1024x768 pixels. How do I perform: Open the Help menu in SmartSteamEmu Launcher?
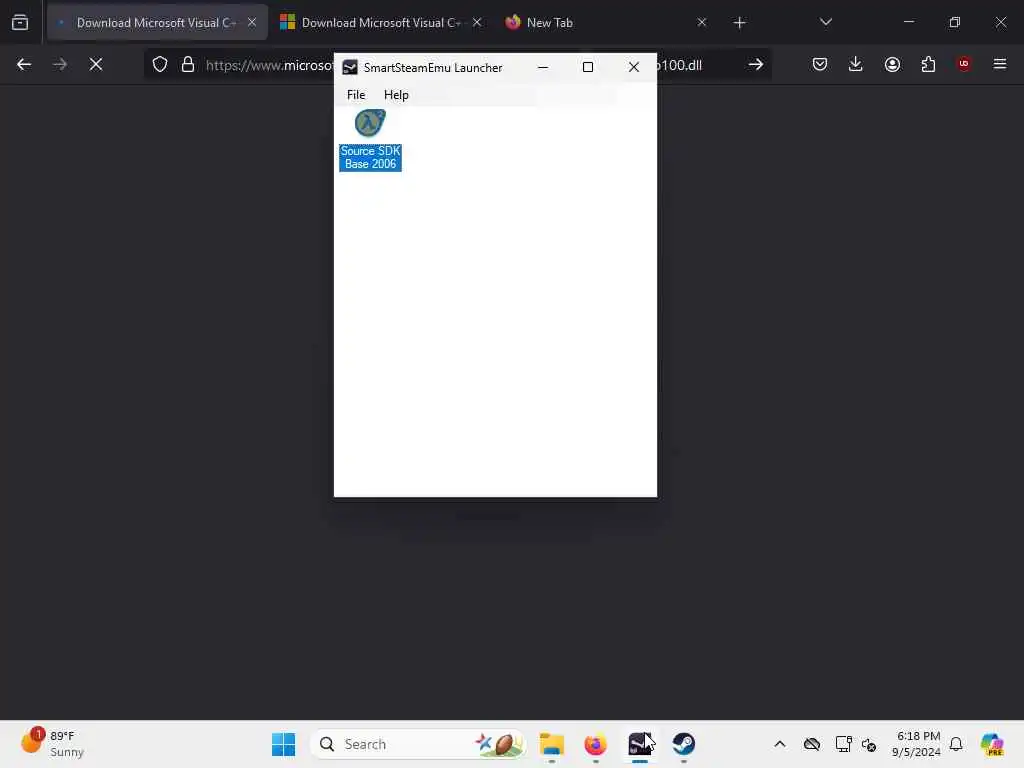396,95
